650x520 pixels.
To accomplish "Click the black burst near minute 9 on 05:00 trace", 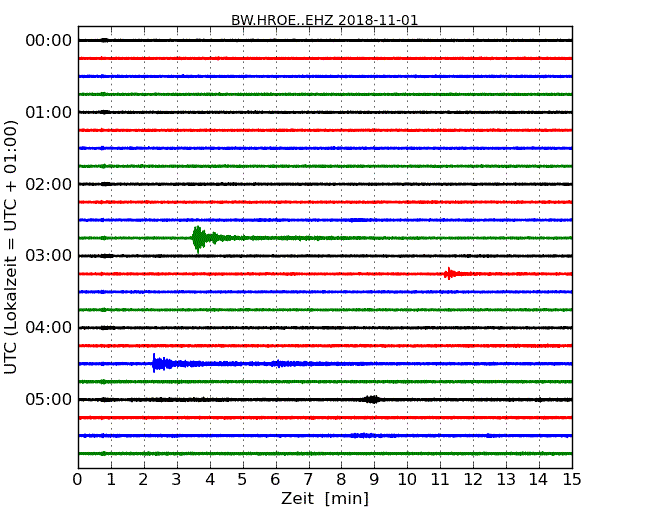I will point(372,399).
